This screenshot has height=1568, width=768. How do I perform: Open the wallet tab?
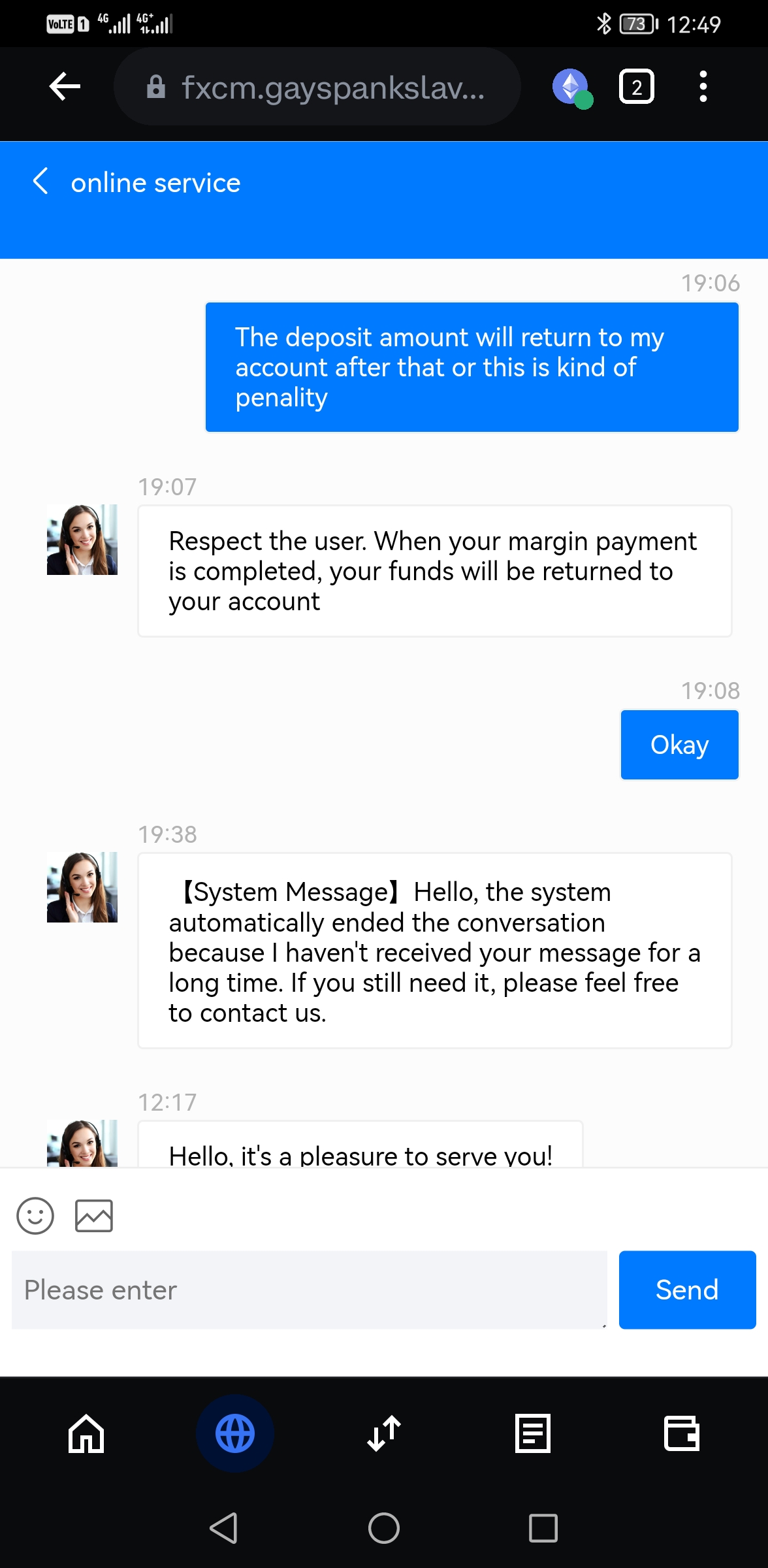coord(681,1433)
